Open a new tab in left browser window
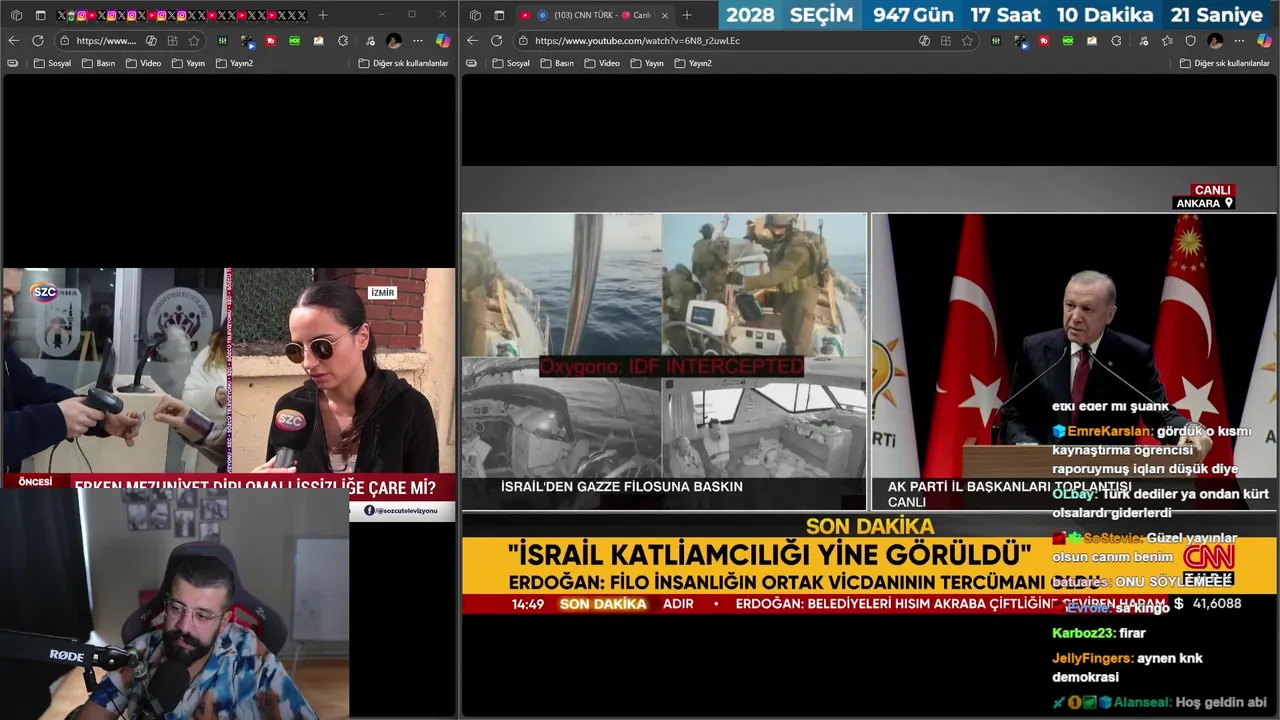 point(323,15)
